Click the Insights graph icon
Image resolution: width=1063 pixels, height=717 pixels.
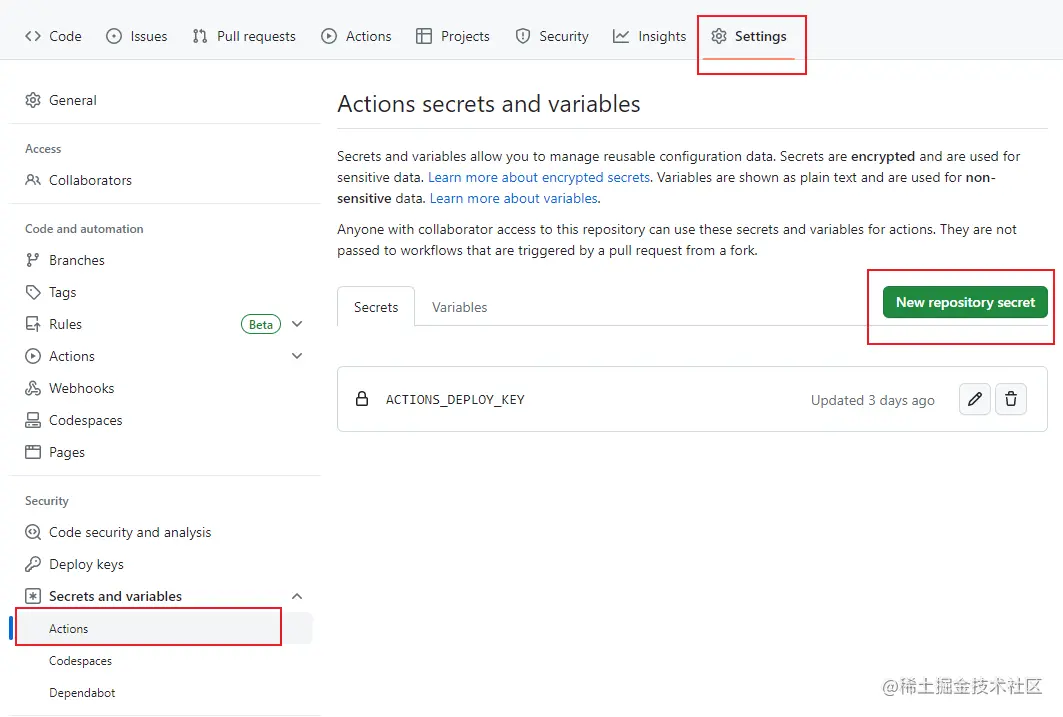(x=621, y=36)
